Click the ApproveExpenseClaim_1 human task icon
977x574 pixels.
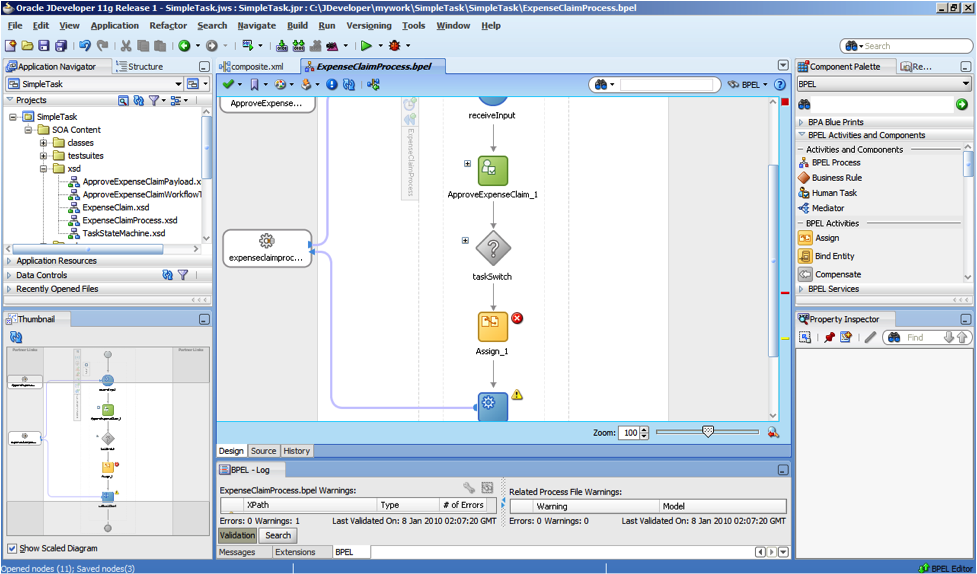point(492,171)
